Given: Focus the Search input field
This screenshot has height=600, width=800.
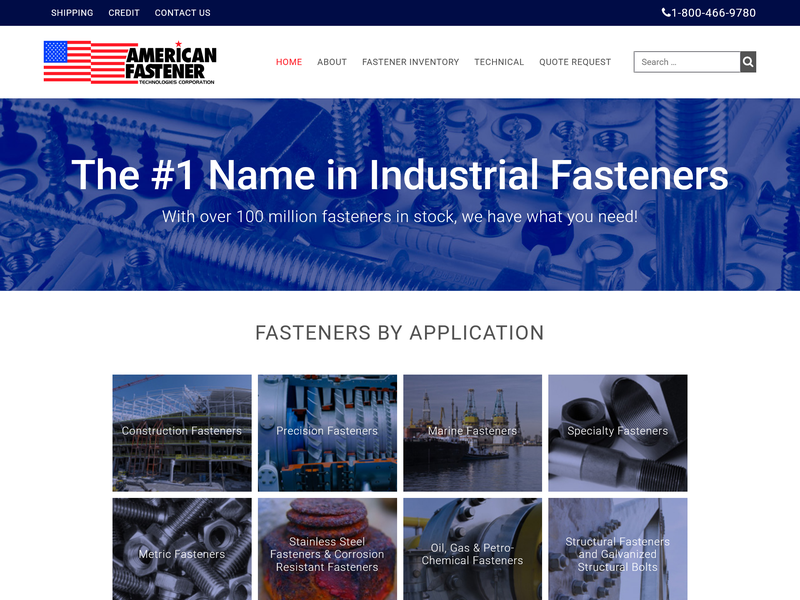Looking at the screenshot, I should [x=687, y=62].
